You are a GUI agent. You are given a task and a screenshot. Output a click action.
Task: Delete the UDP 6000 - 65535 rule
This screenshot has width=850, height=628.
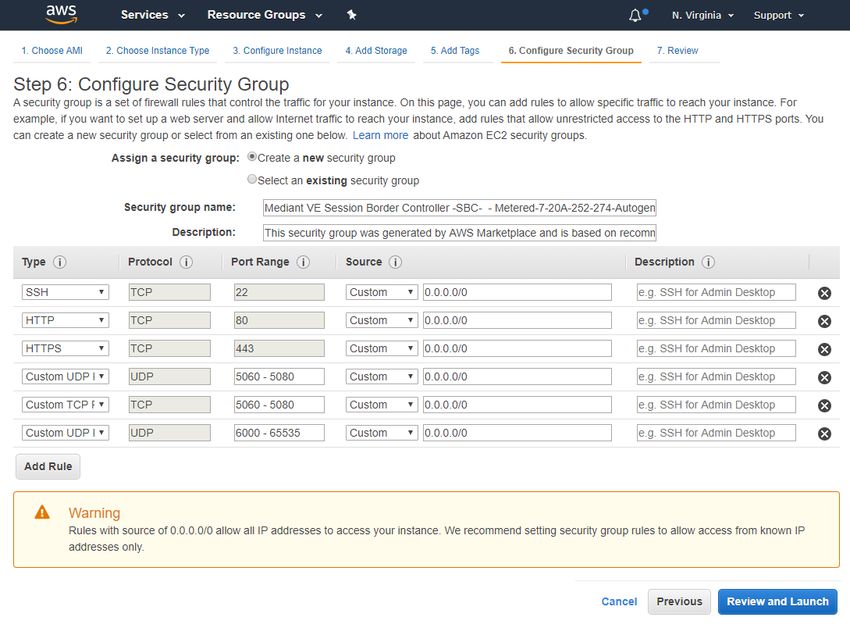[825, 434]
